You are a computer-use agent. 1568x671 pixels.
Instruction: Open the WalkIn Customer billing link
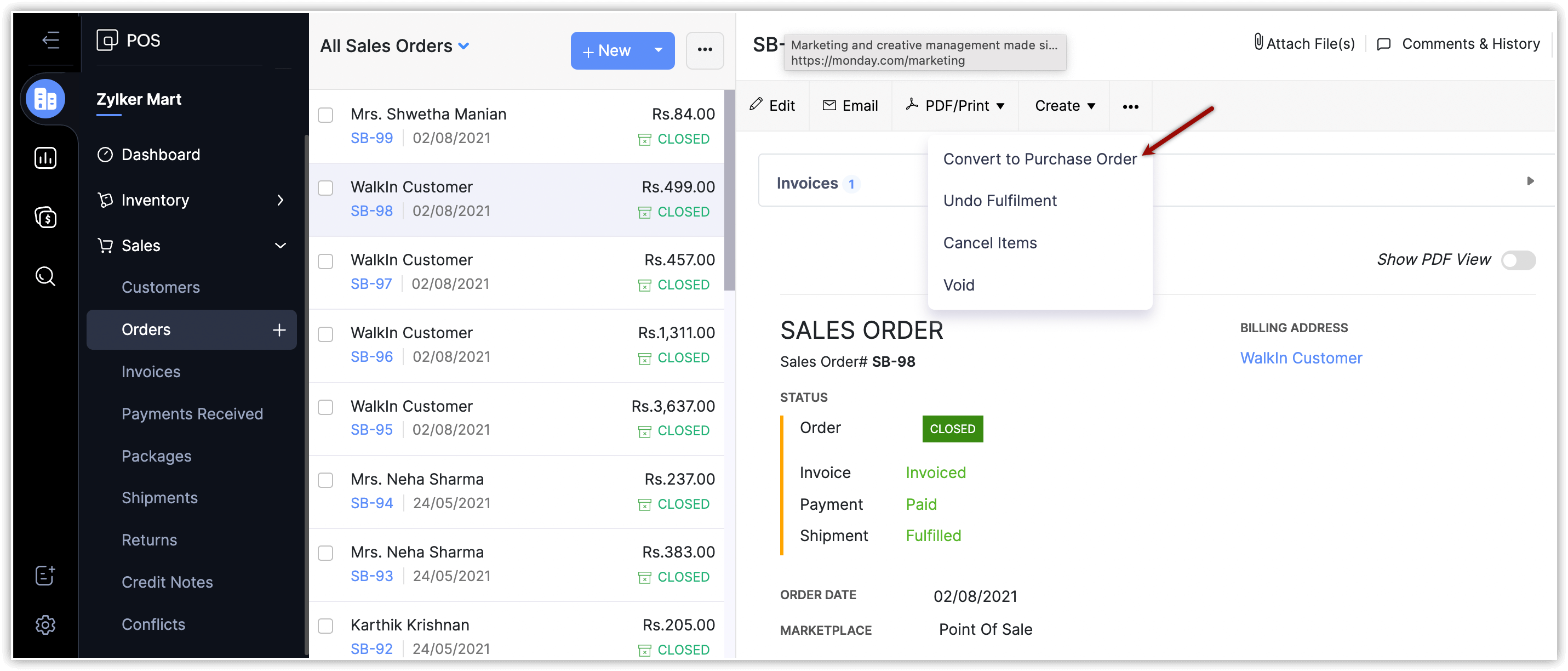pos(1301,359)
